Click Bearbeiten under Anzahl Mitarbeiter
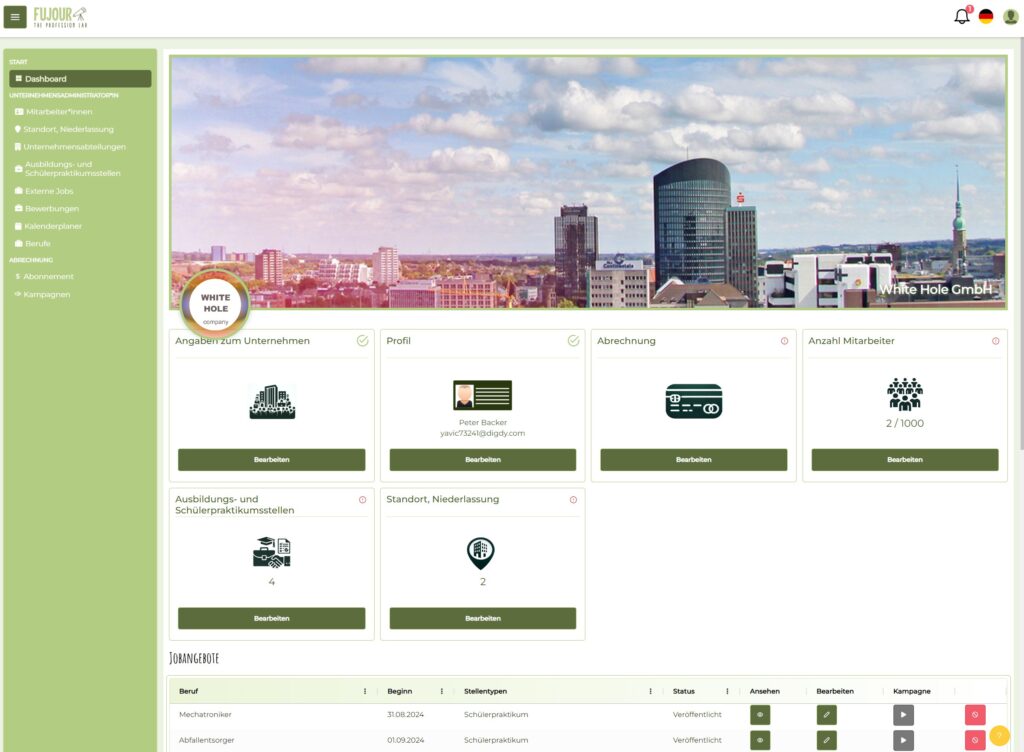The height and width of the screenshot is (752, 1024). click(904, 460)
